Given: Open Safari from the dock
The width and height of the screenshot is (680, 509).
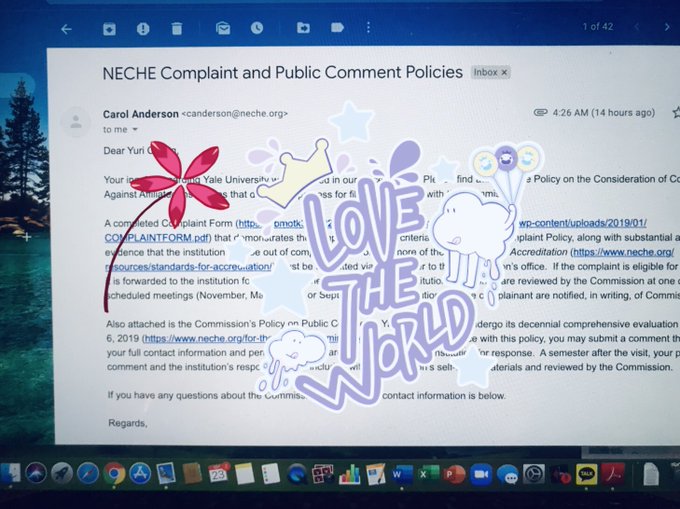Looking at the screenshot, I should 88,473.
